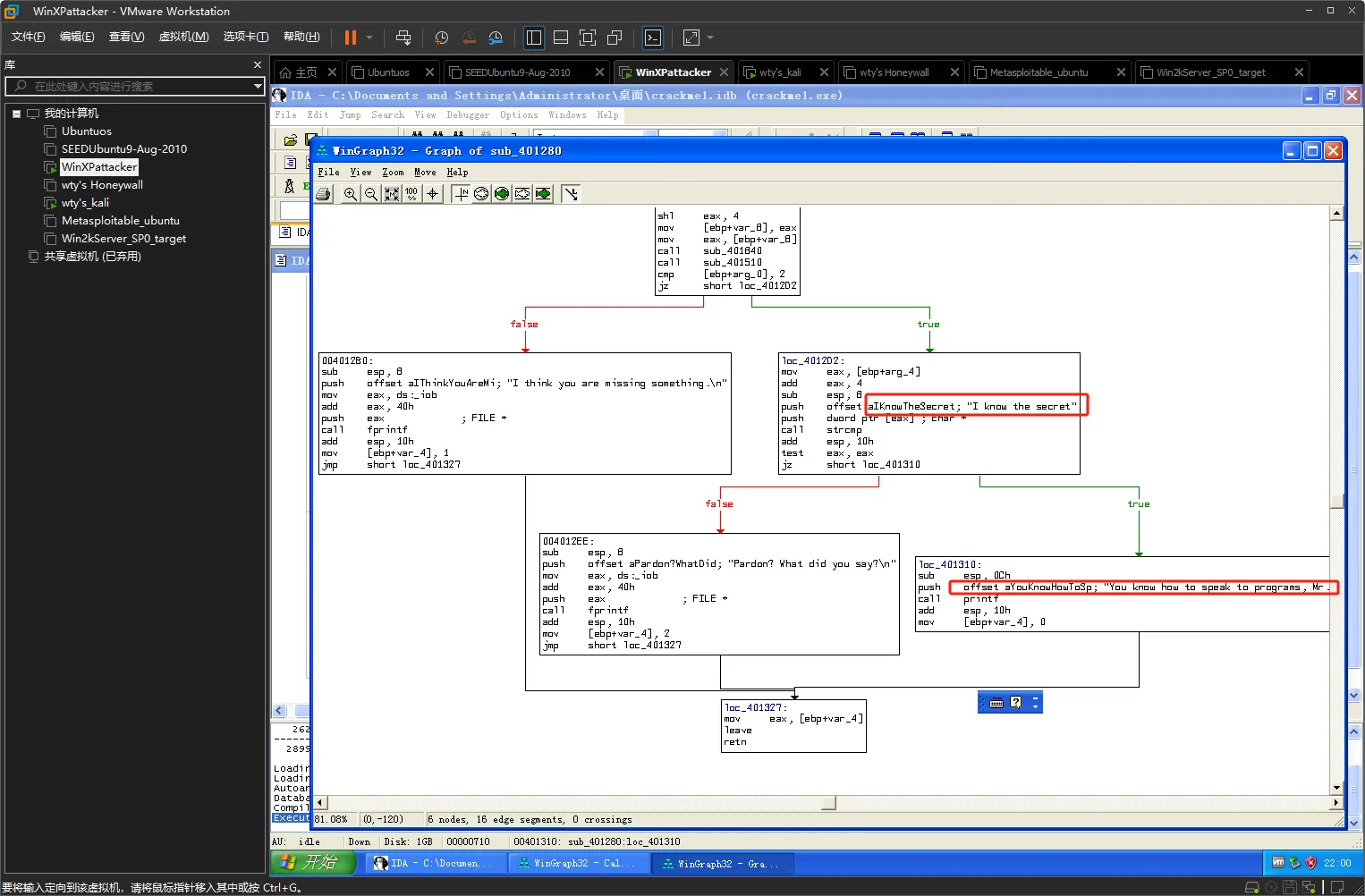Select wty's Honeywall in library tree
The width and height of the screenshot is (1365, 896).
point(102,185)
